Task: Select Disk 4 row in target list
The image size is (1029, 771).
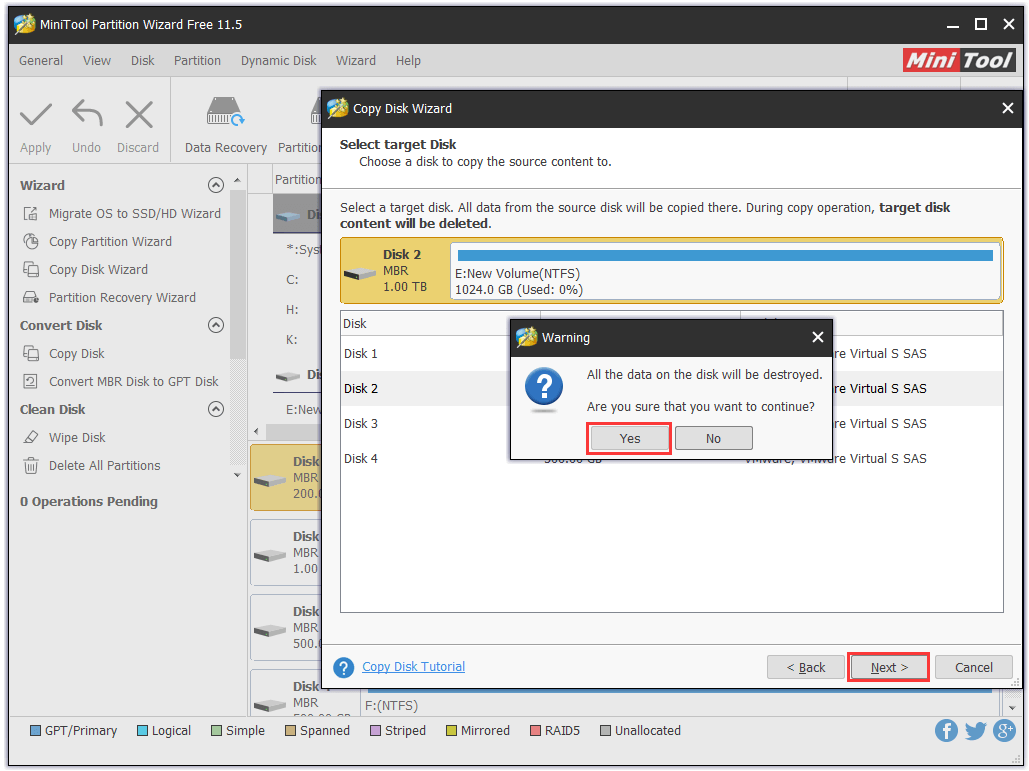Action: point(671,458)
